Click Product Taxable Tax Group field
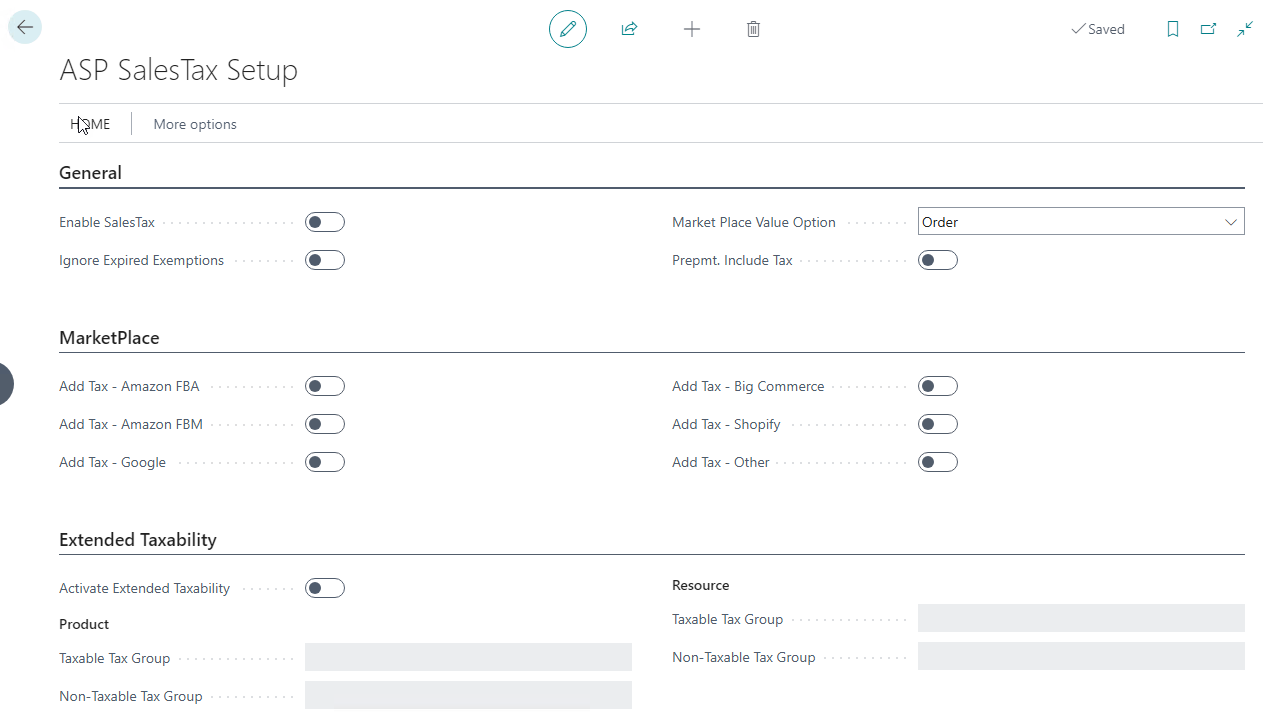 (468, 657)
